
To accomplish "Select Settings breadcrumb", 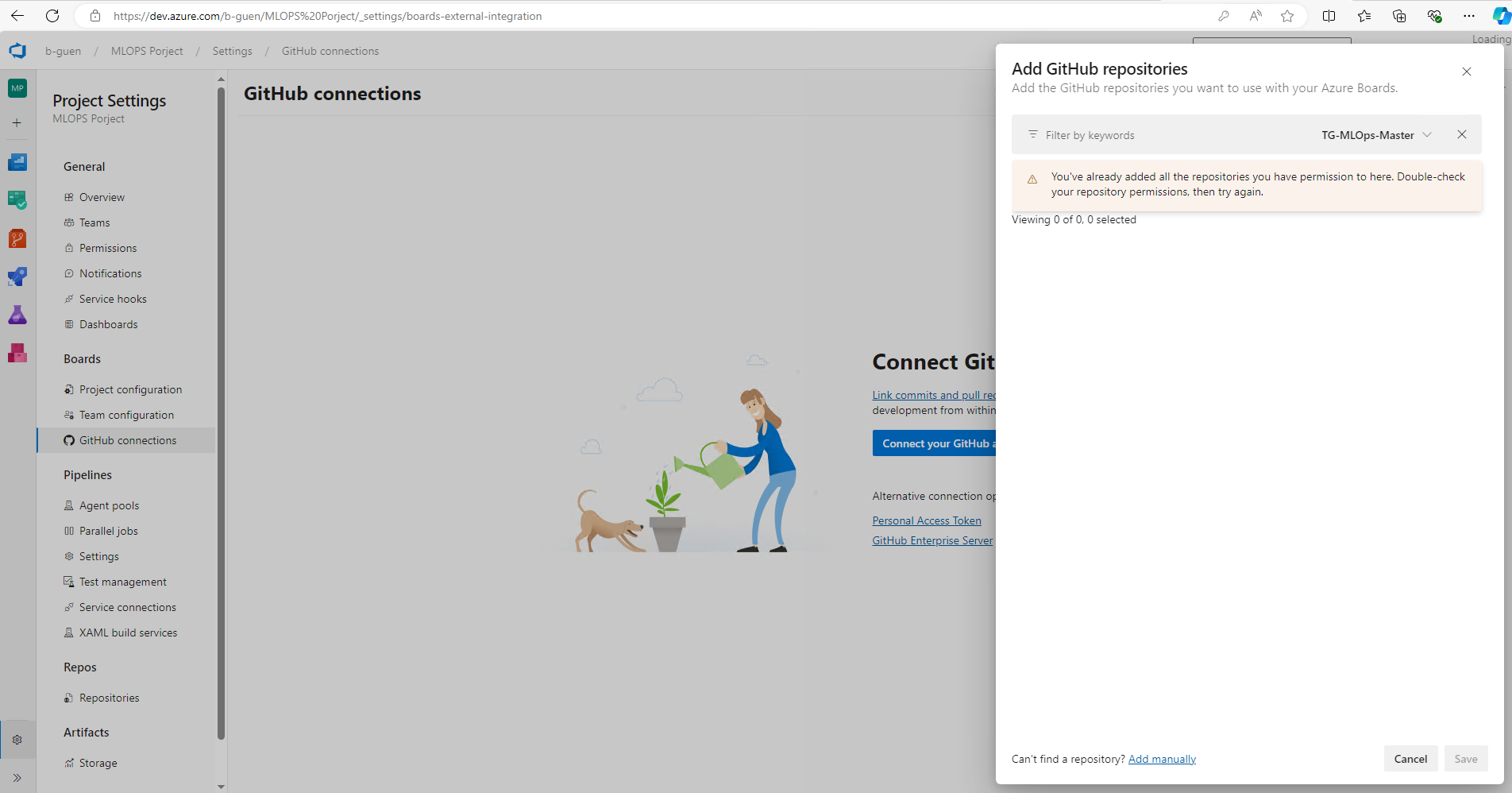I will (232, 51).
